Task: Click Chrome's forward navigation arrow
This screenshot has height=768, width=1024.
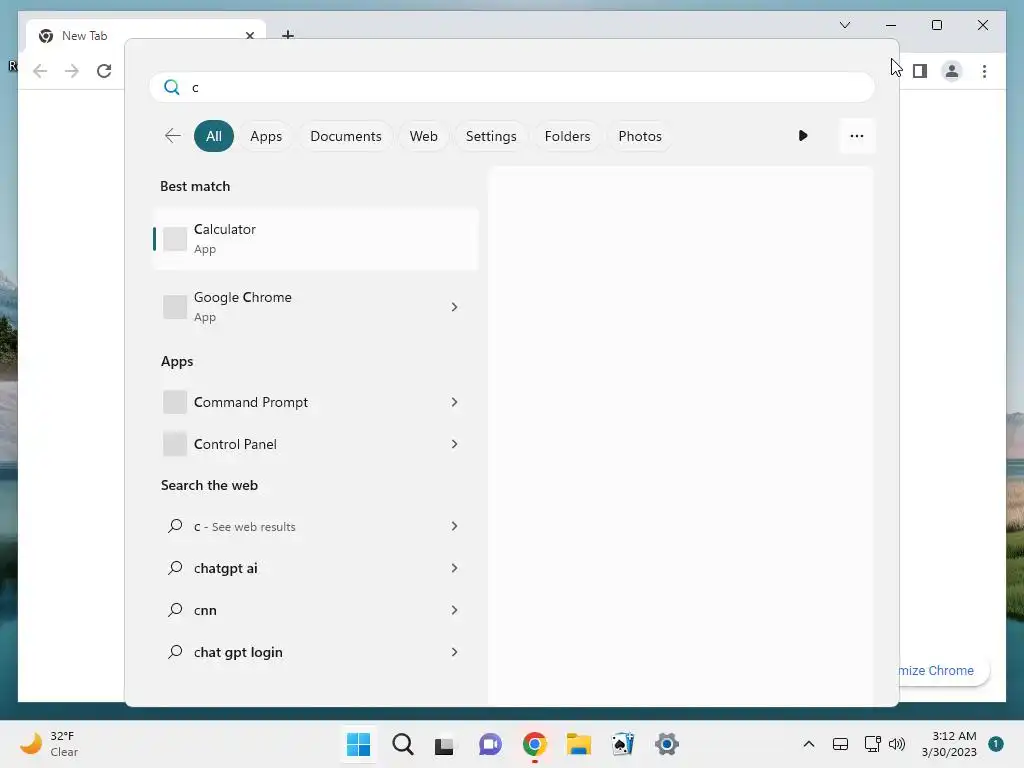Action: (x=72, y=71)
